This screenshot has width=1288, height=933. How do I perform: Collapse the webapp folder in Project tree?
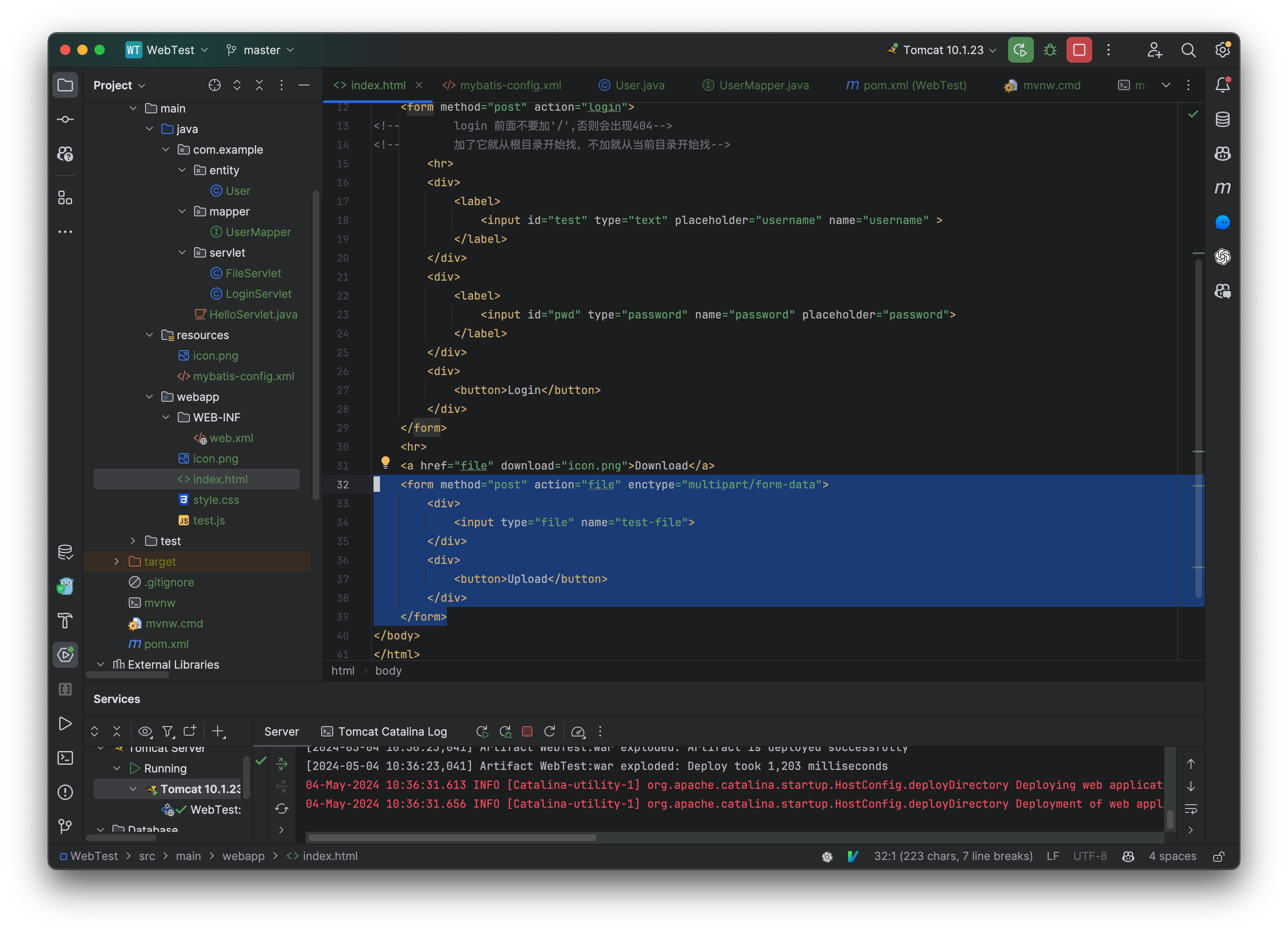pyautogui.click(x=149, y=397)
